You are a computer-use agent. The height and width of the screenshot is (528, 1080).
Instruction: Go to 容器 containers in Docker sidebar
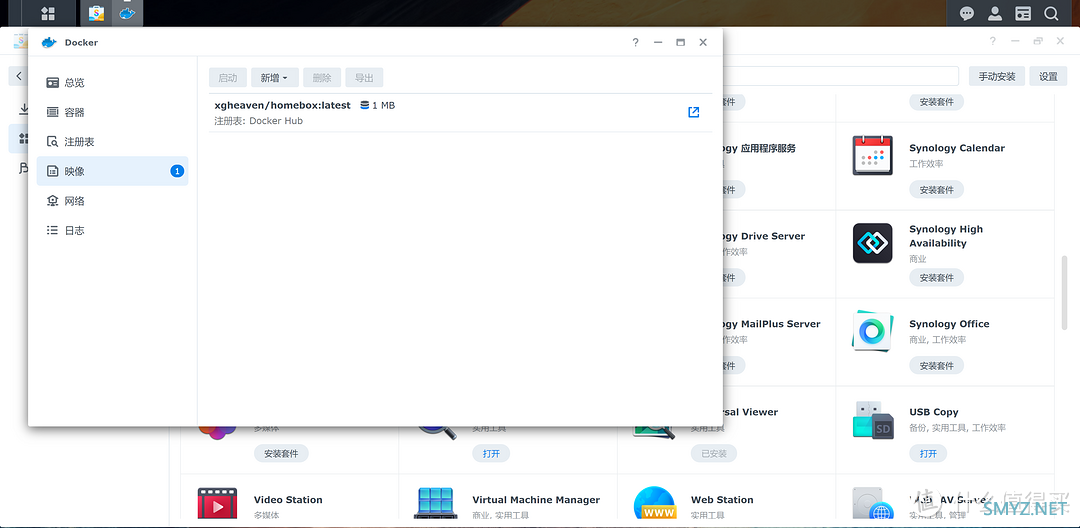(x=112, y=112)
